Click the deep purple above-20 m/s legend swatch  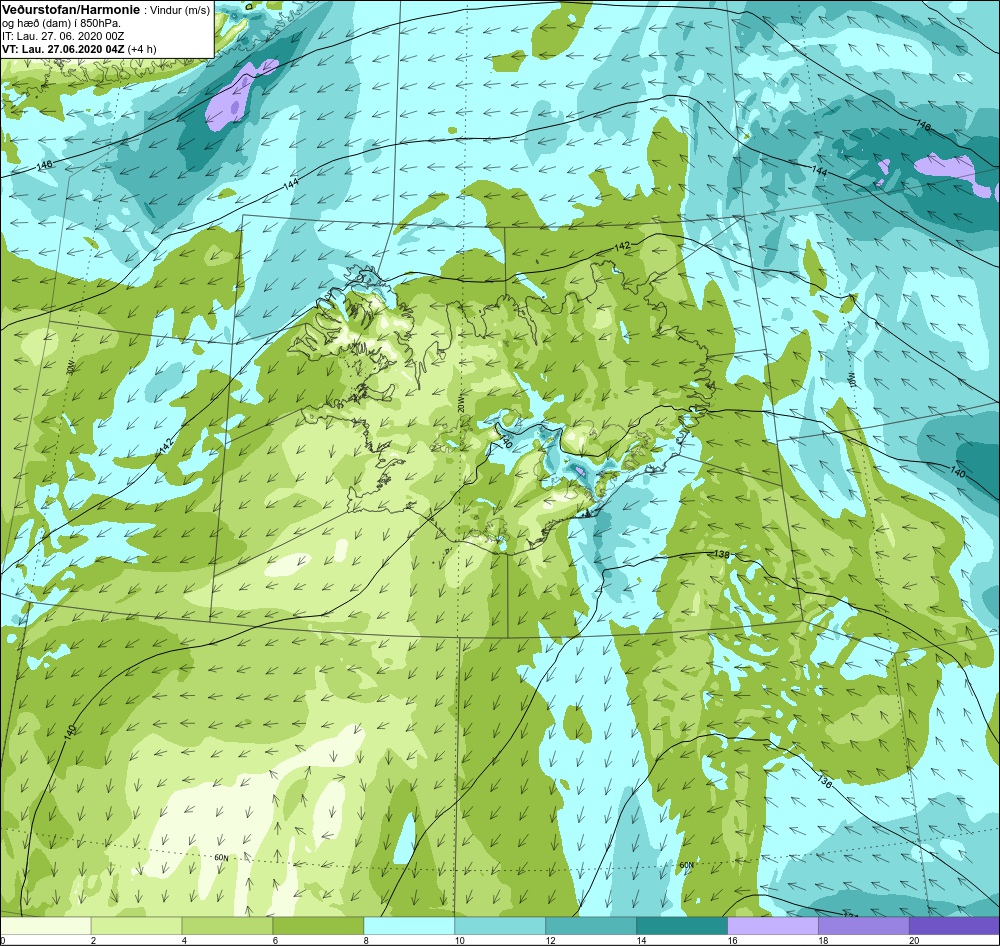click(954, 925)
